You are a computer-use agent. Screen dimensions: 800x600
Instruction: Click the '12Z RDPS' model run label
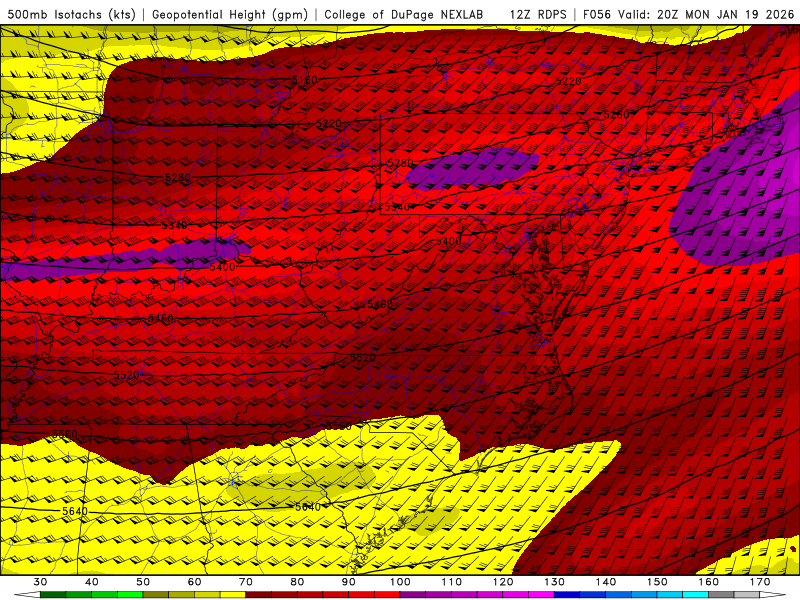click(x=538, y=14)
